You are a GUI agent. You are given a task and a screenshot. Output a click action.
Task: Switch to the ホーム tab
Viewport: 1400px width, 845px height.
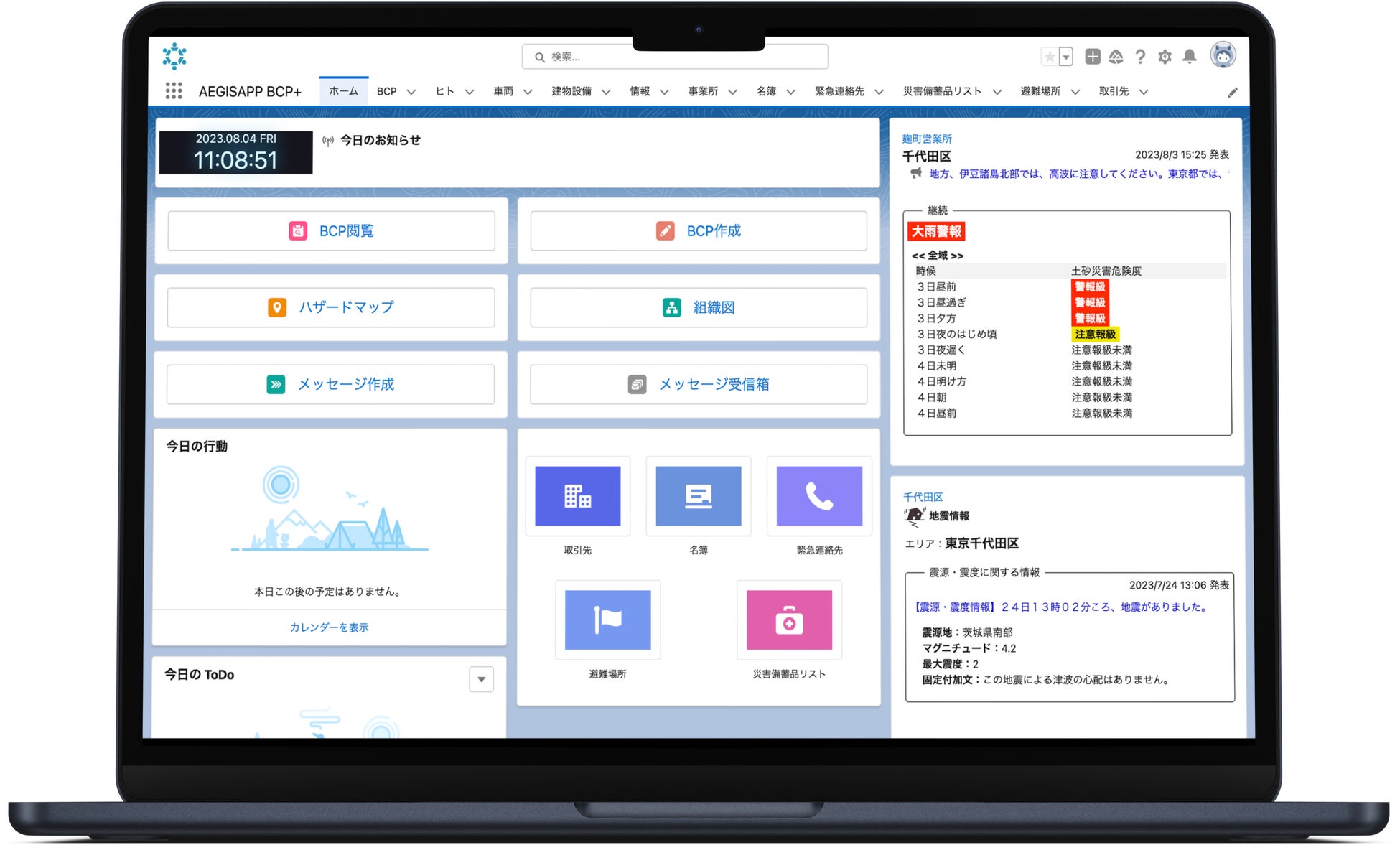343,91
